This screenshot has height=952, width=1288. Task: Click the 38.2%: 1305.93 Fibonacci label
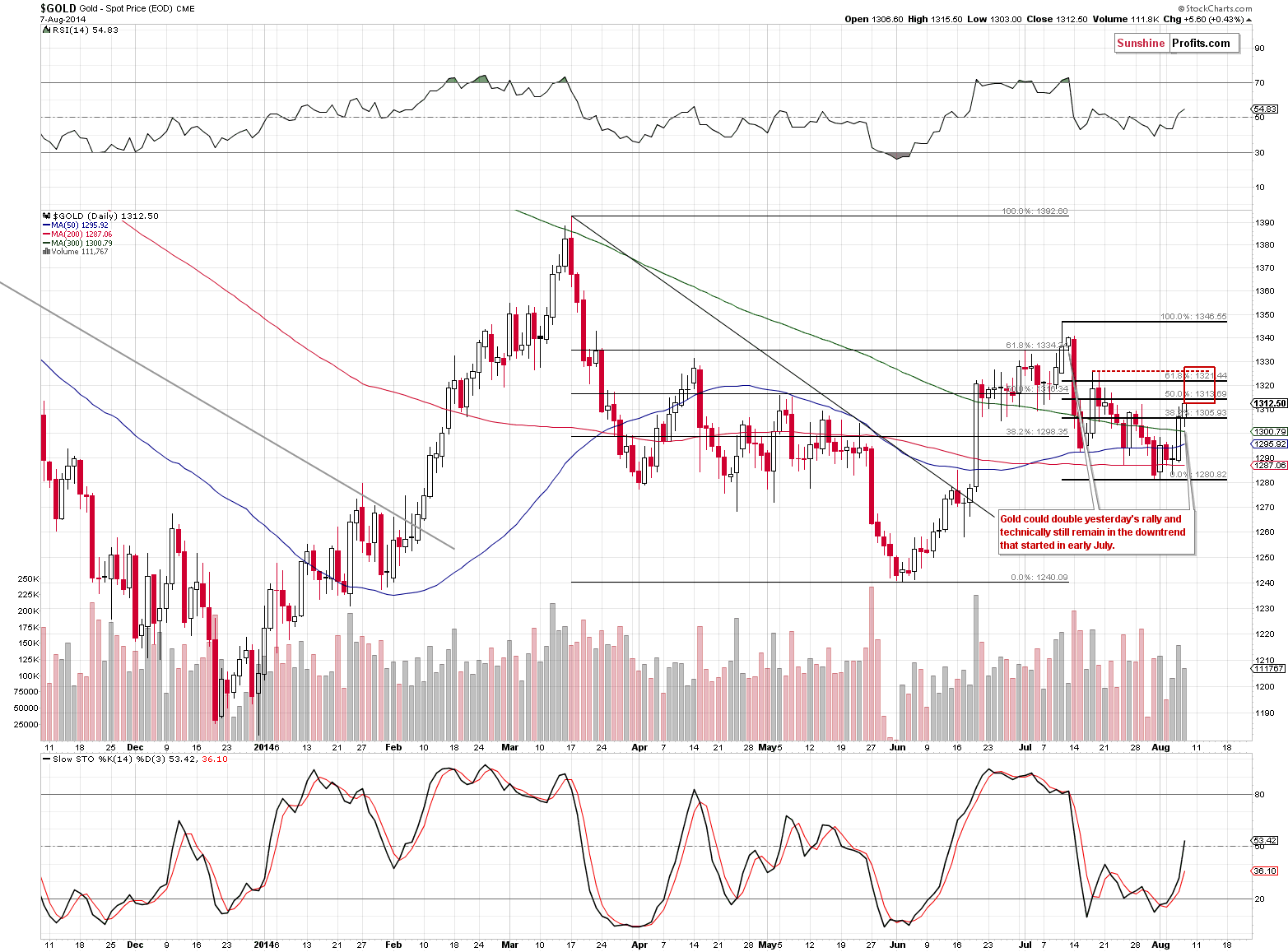[1196, 413]
